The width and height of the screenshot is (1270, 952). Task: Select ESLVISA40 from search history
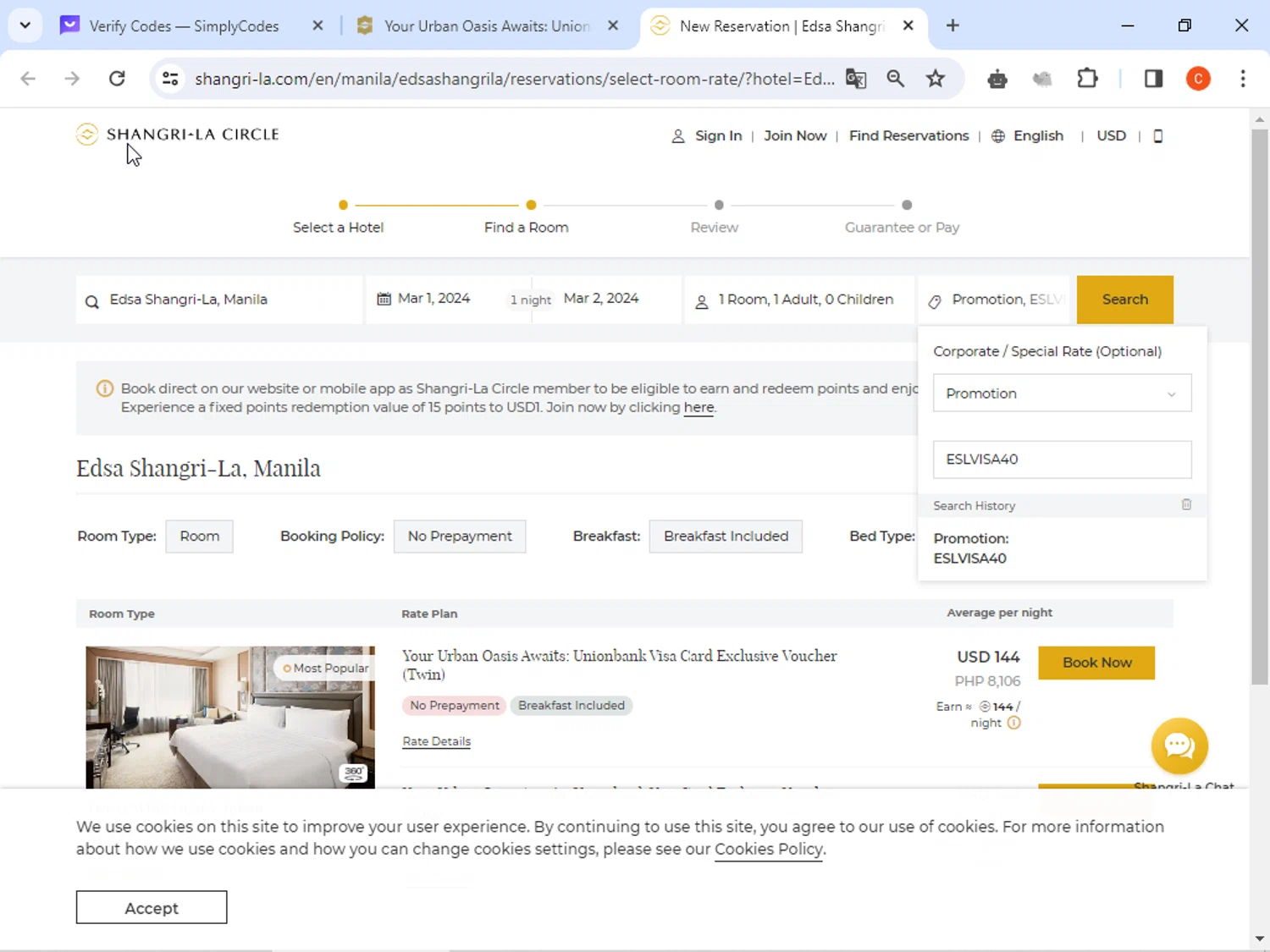(x=970, y=548)
